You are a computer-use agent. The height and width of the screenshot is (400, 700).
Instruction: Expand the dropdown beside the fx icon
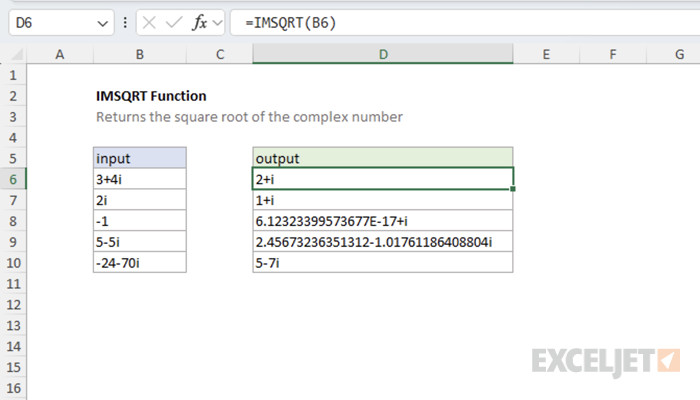[x=217, y=23]
